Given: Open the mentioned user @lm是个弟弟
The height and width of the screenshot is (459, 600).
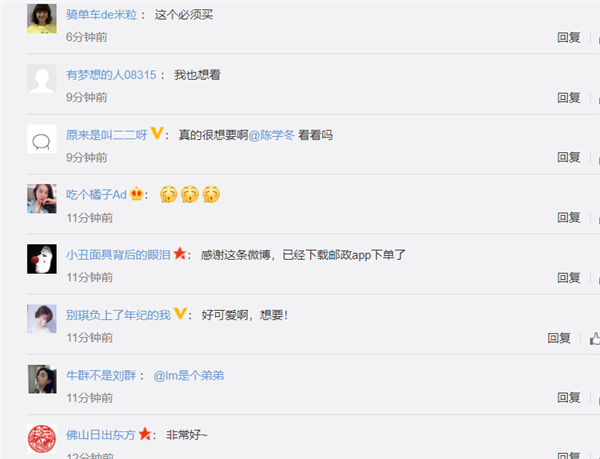Looking at the screenshot, I should 189,376.
